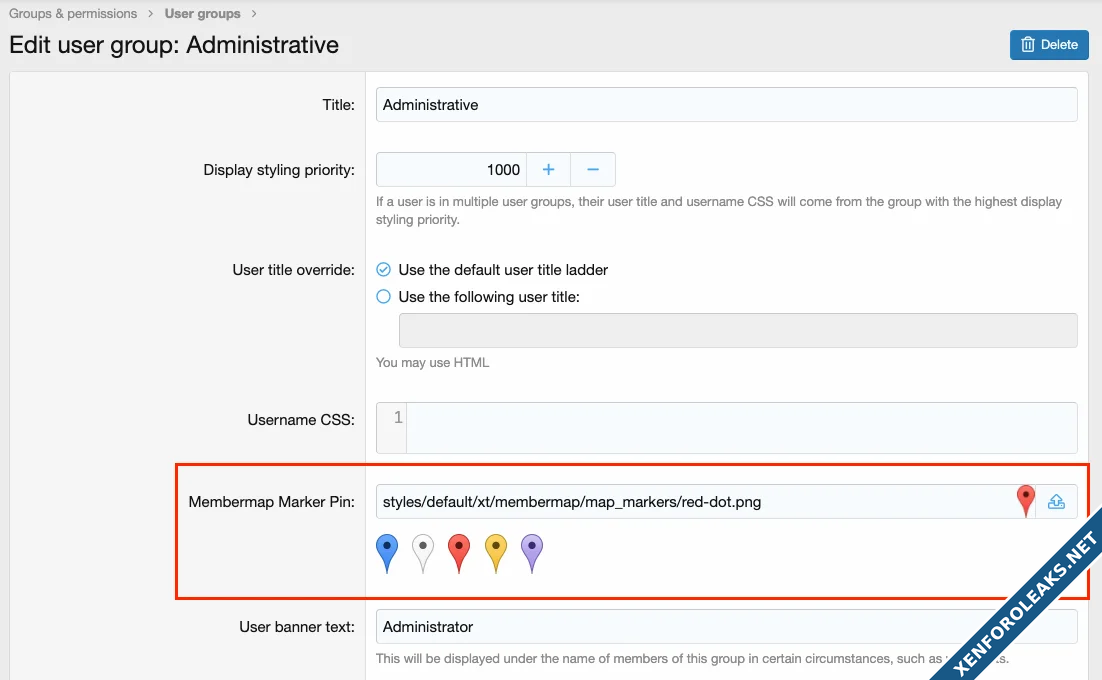Select 'Use the following user title' option
This screenshot has height=680, width=1102.
[384, 297]
